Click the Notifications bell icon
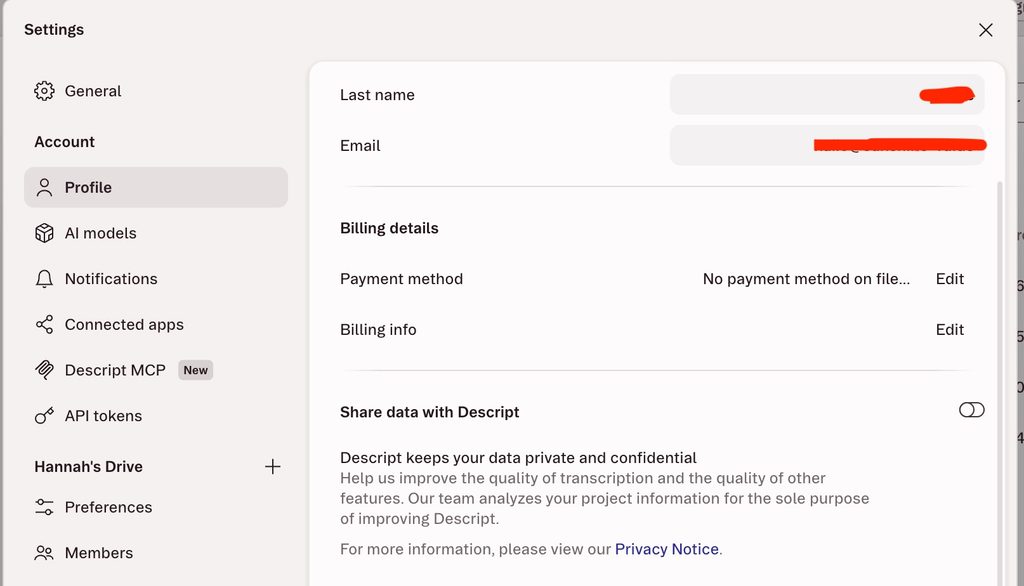The height and width of the screenshot is (586, 1024). coord(44,279)
